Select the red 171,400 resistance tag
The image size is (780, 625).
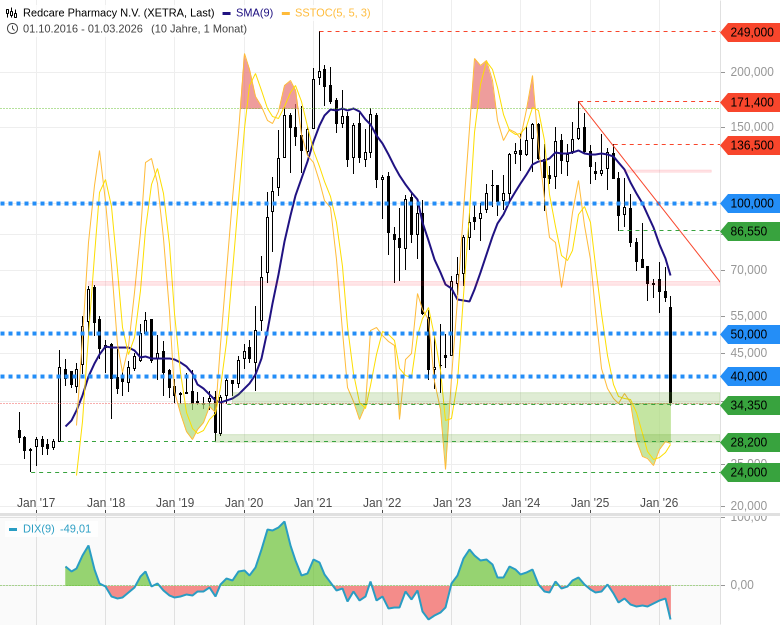point(752,102)
